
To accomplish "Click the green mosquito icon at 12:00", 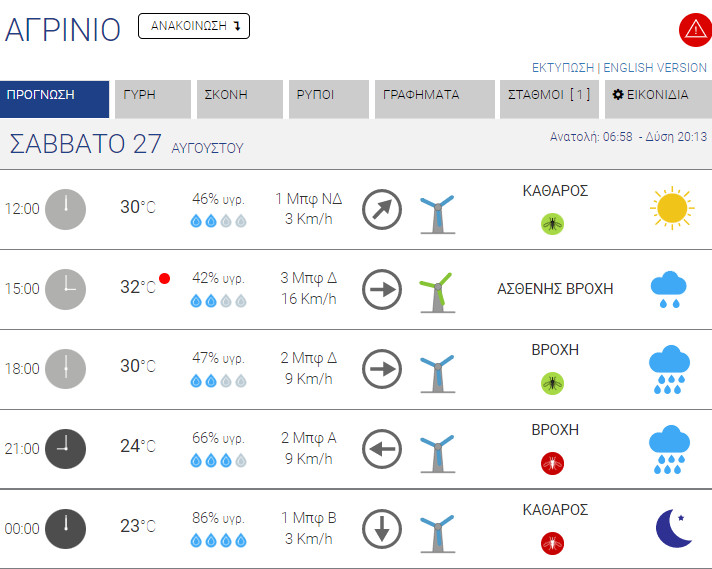I will 554,222.
